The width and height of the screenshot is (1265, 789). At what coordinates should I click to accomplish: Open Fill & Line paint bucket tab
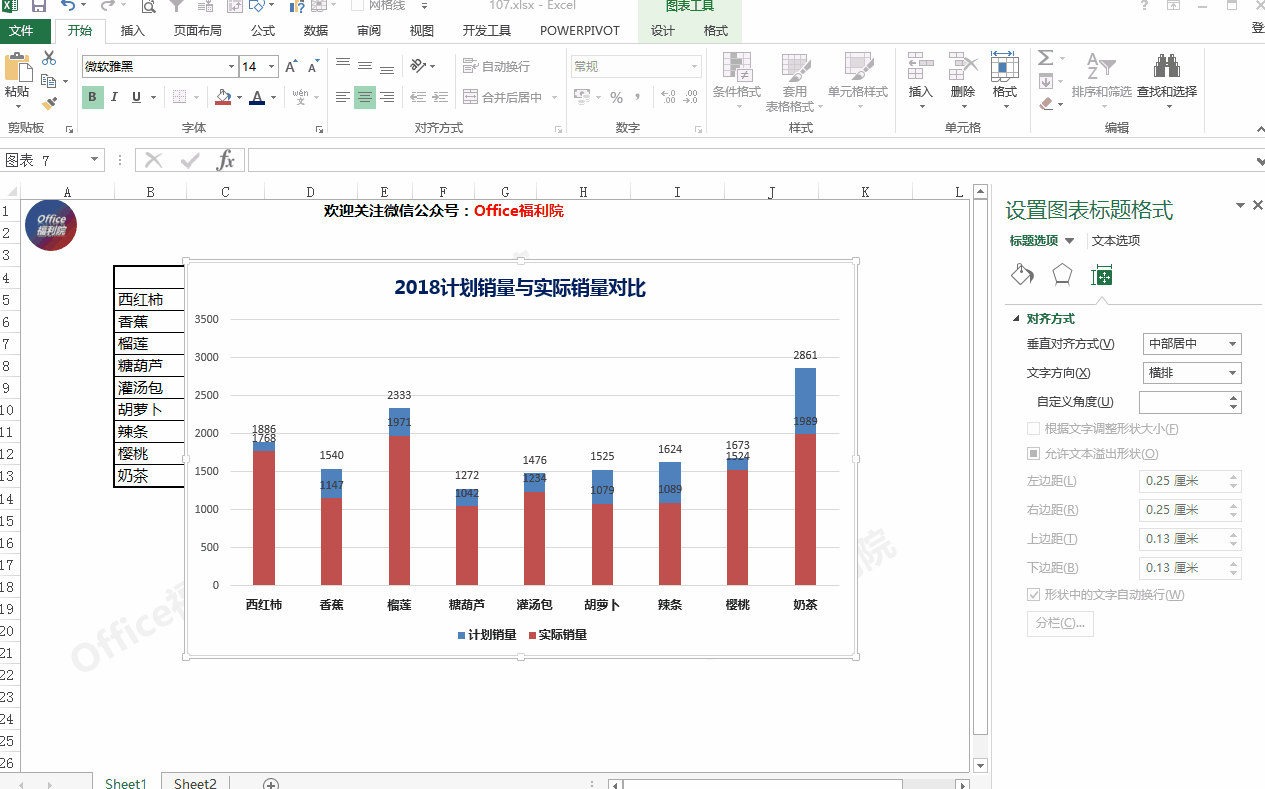(1022, 275)
